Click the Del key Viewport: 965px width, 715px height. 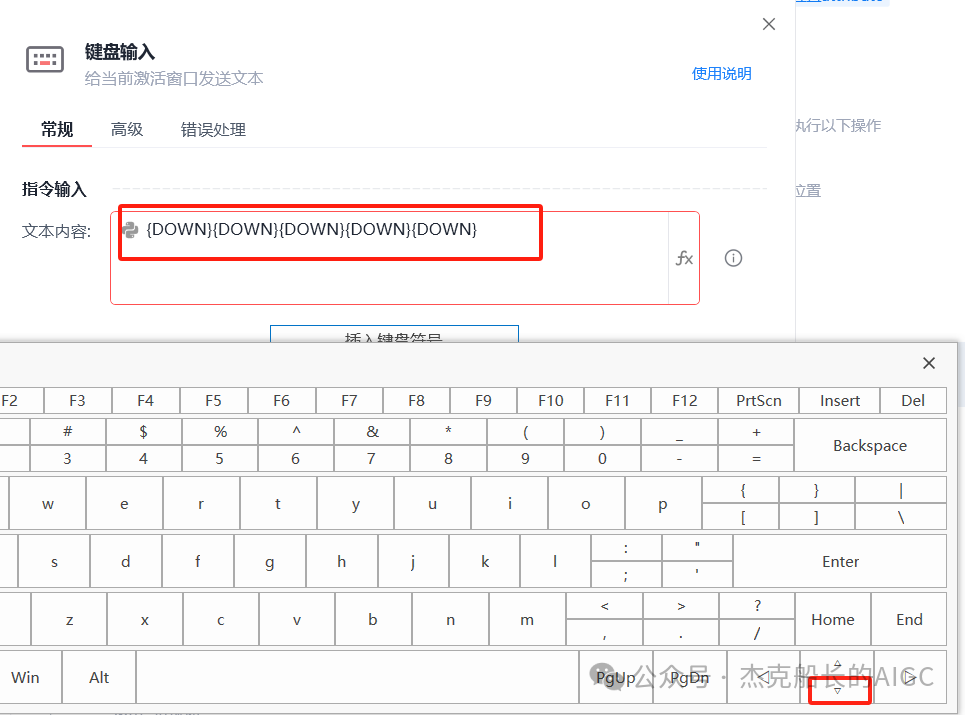pyautogui.click(x=913, y=401)
